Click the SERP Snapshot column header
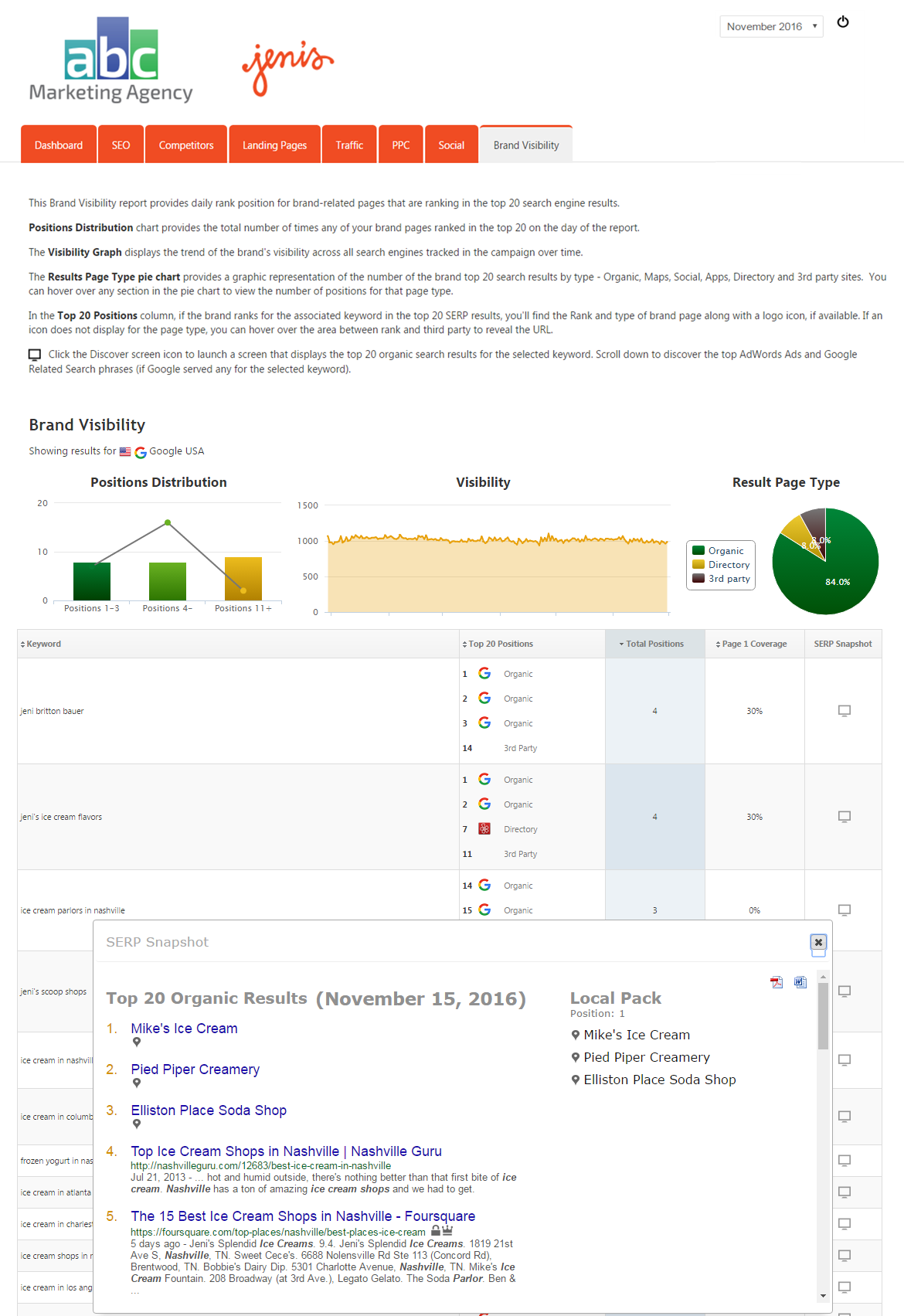The width and height of the screenshot is (904, 1316). coord(843,644)
